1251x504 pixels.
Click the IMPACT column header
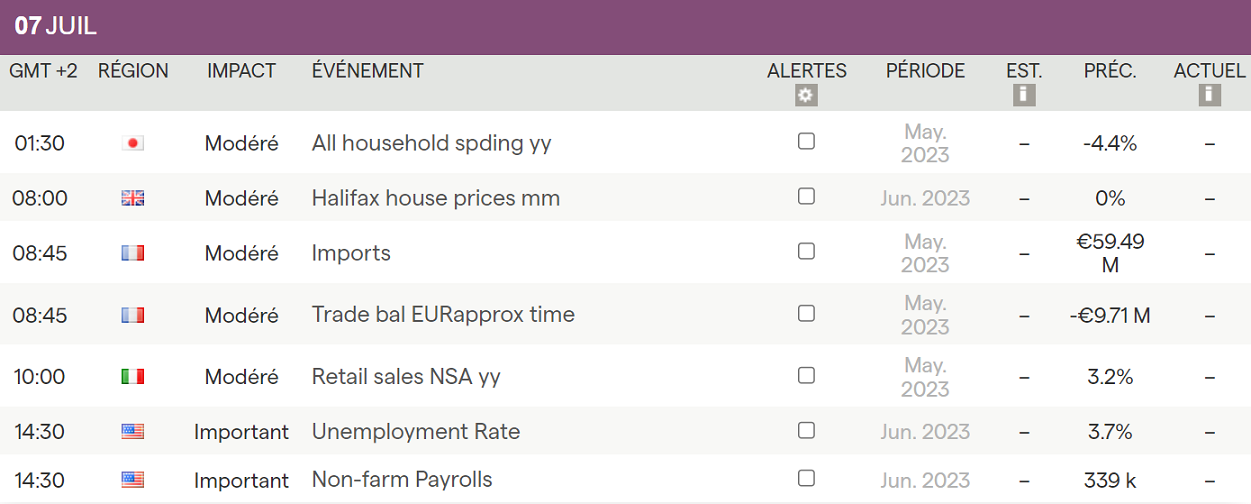tap(241, 71)
